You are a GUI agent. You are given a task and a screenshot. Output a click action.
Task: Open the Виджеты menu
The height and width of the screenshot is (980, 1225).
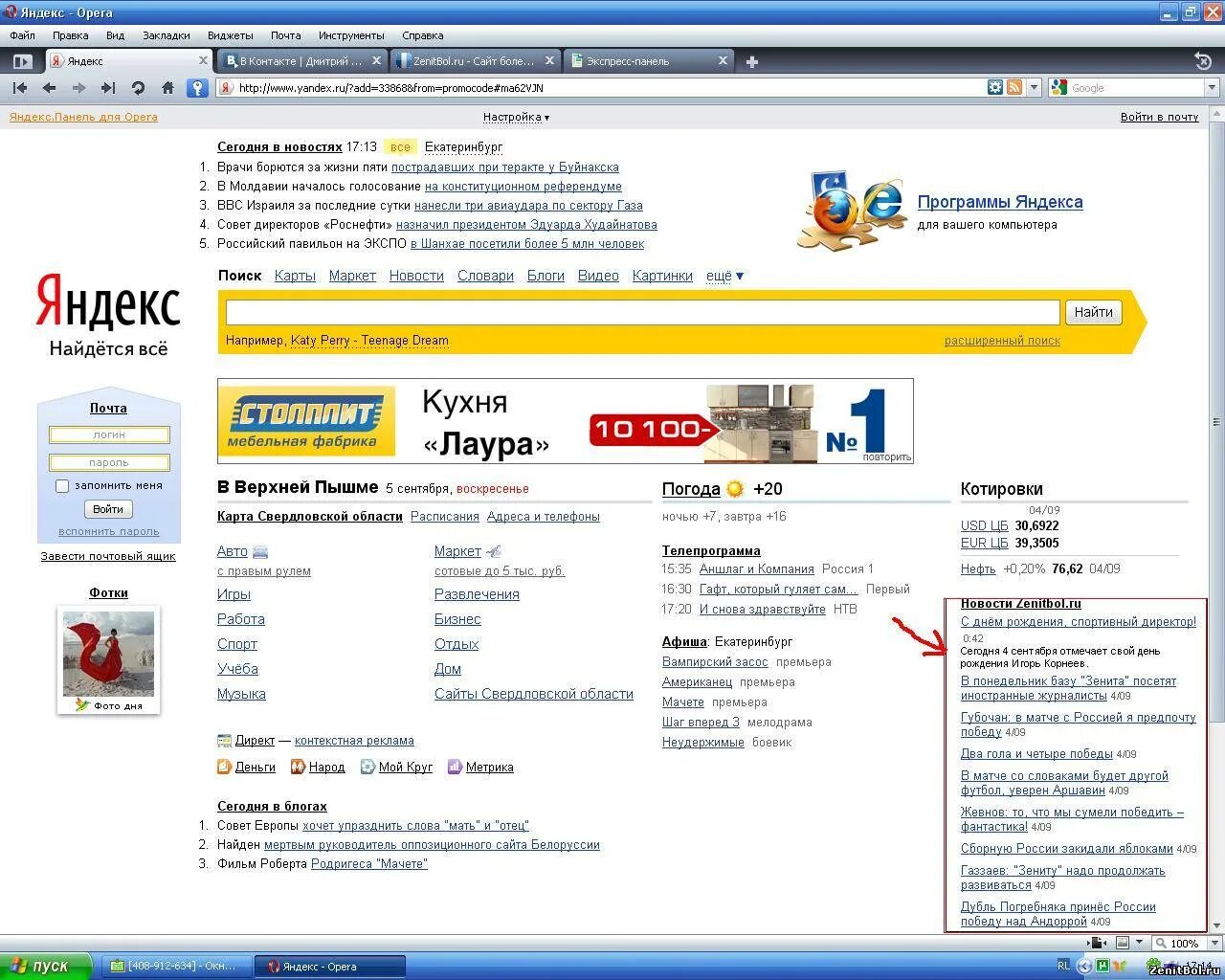(x=230, y=35)
